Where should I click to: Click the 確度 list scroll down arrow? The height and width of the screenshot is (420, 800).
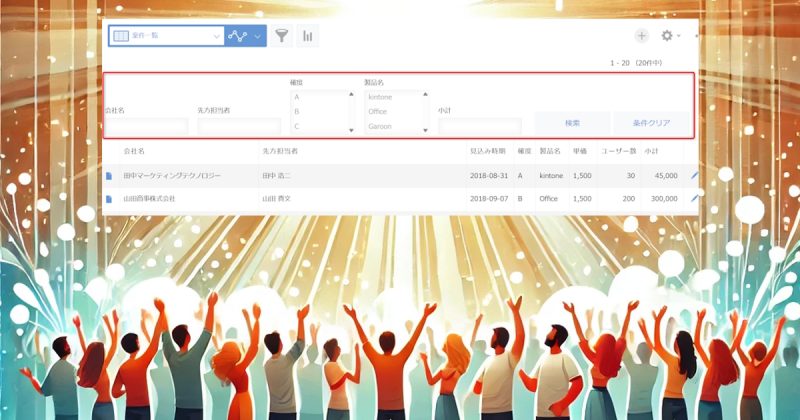(x=351, y=131)
